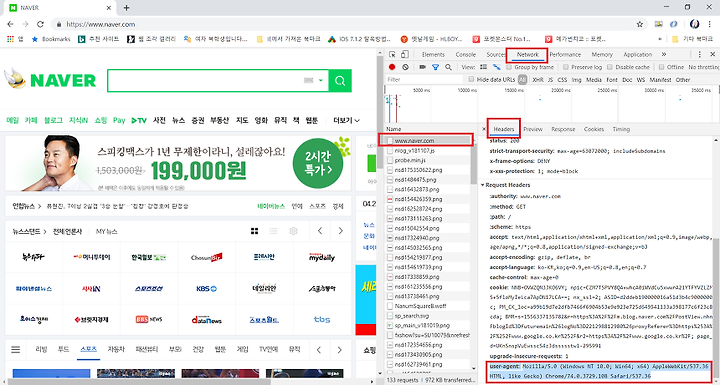Viewport: 720px width, 385px height.
Task: Switch to the Elements tab
Action: (433, 54)
